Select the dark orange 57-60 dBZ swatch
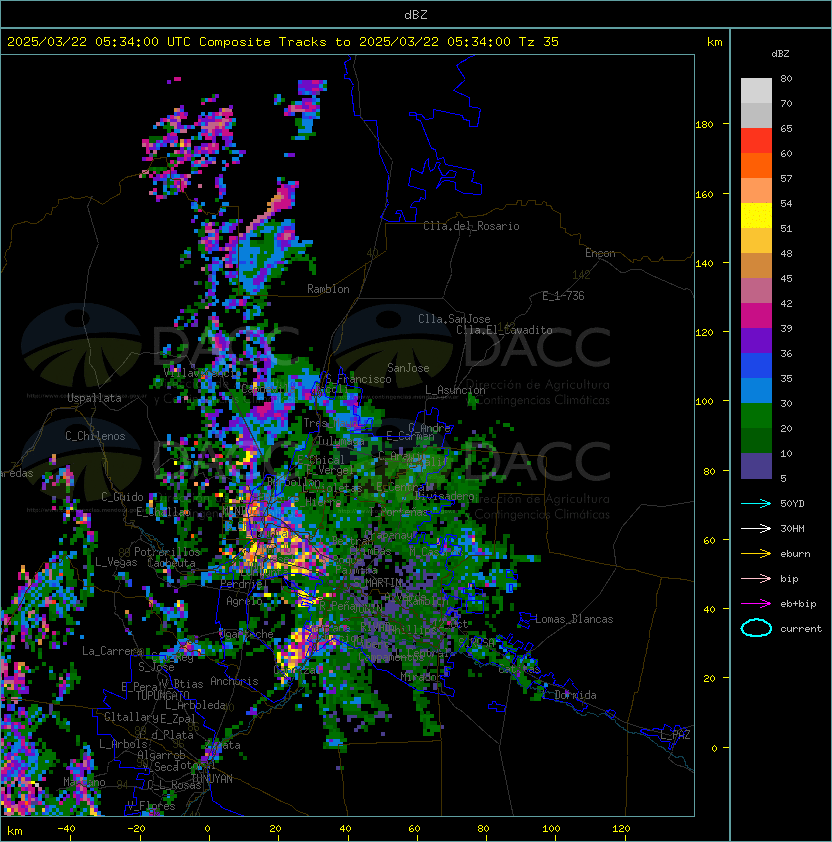 756,165
